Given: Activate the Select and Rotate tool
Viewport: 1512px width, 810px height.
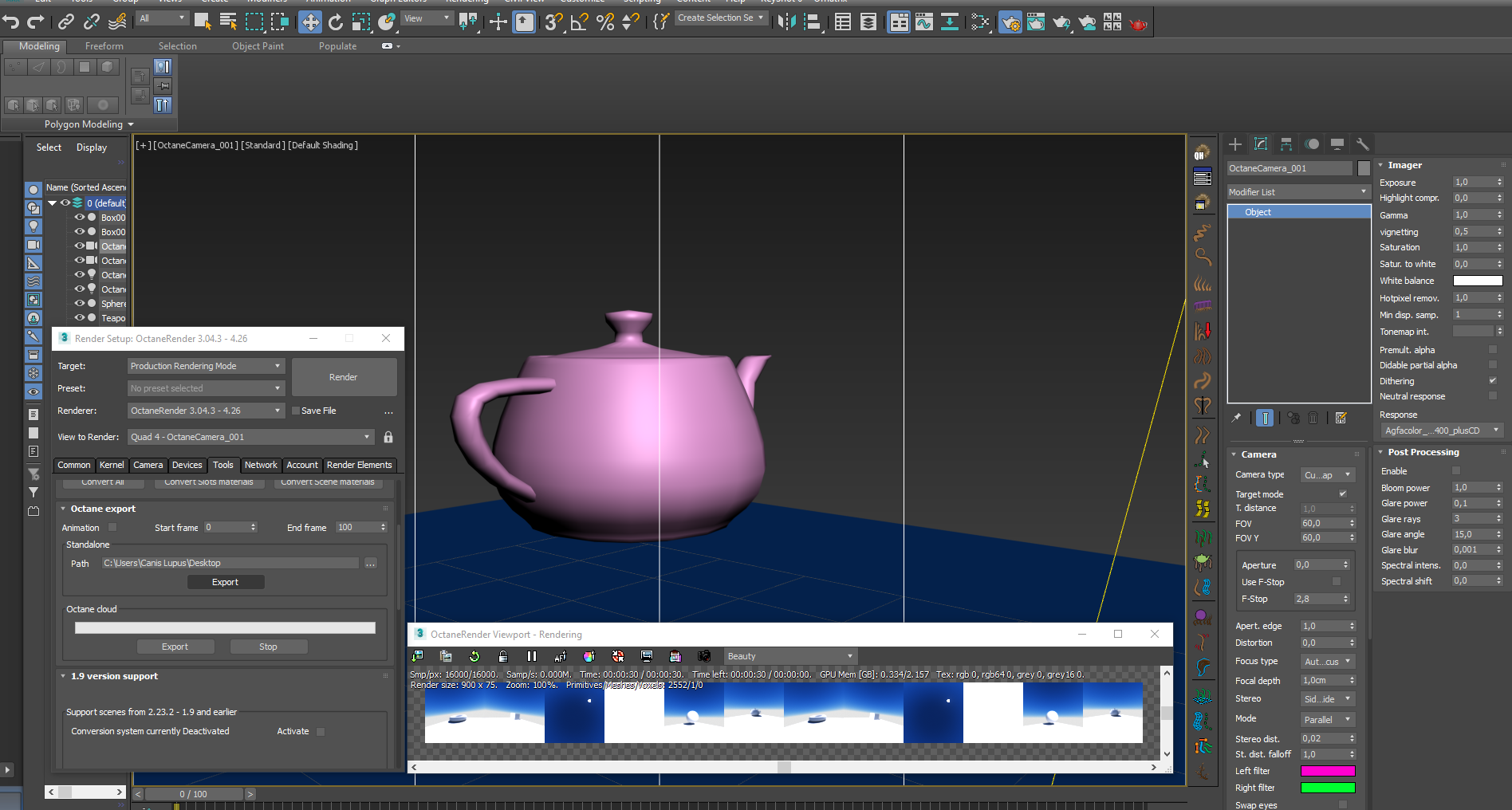Looking at the screenshot, I should tap(336, 22).
